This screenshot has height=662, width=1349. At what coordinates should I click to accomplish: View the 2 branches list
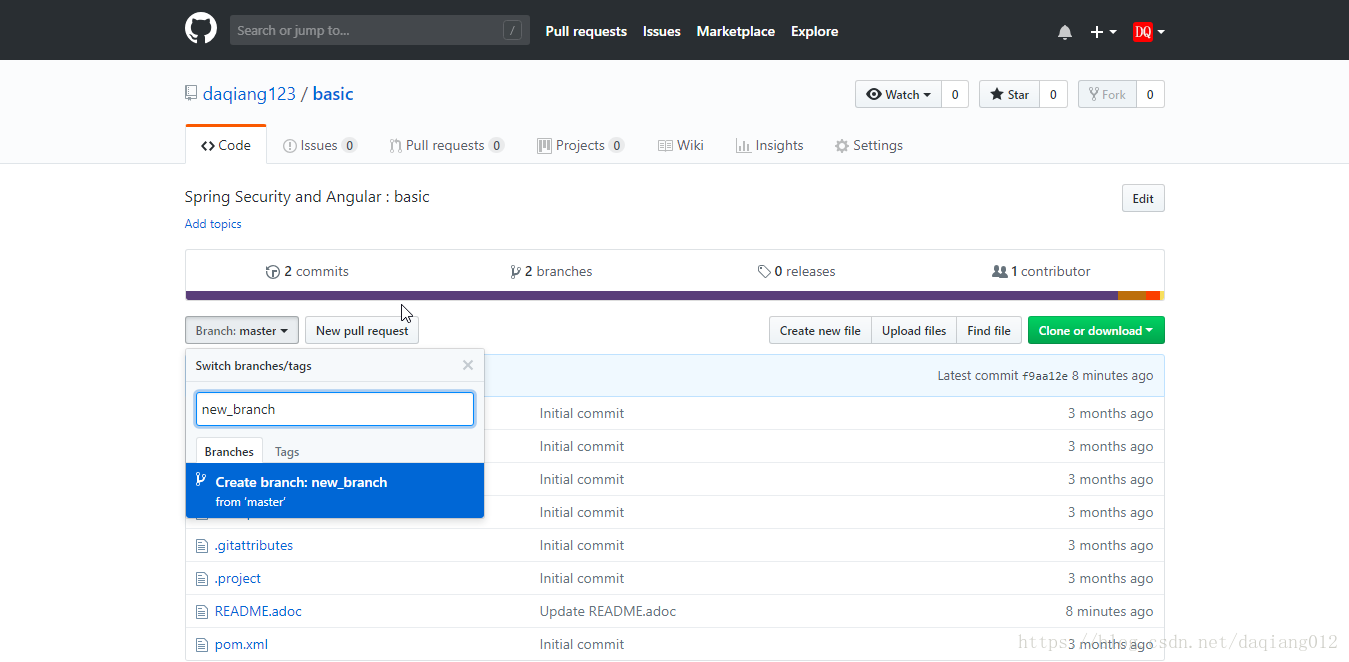pyautogui.click(x=551, y=271)
